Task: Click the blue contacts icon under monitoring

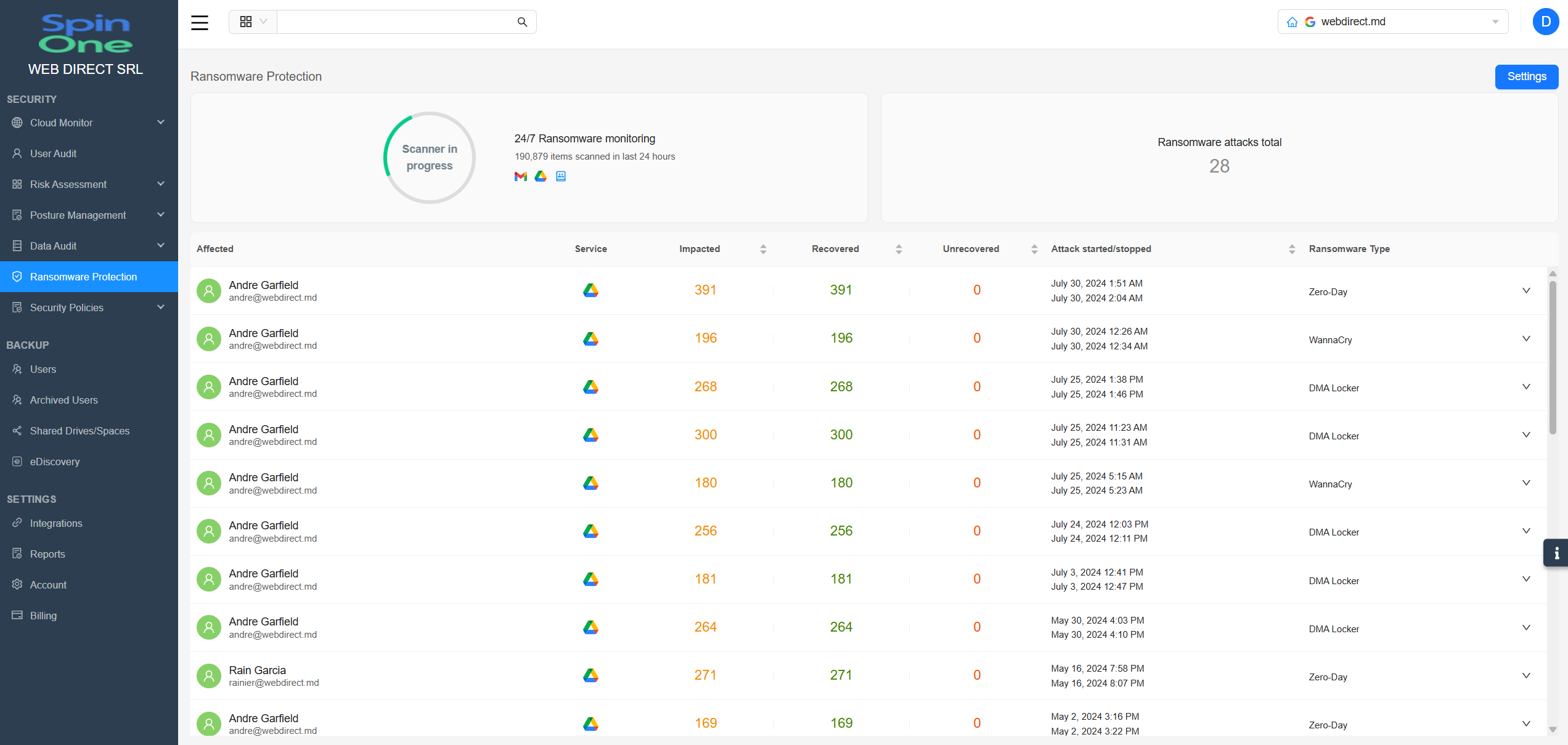Action: pos(561,176)
